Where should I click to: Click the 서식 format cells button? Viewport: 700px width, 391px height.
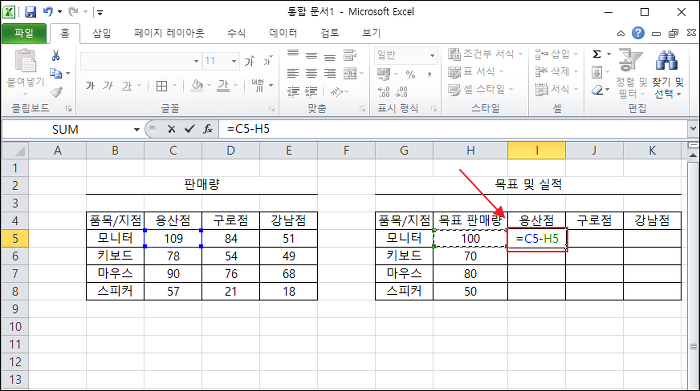pyautogui.click(x=556, y=89)
